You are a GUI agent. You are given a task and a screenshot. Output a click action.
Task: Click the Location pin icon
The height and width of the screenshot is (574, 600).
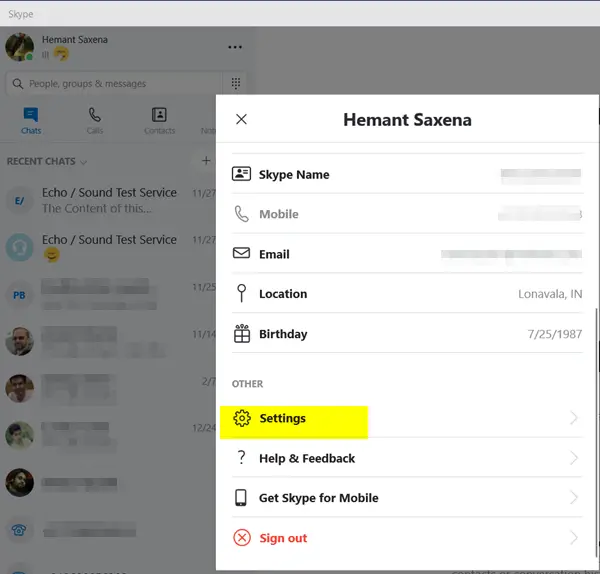click(241, 293)
